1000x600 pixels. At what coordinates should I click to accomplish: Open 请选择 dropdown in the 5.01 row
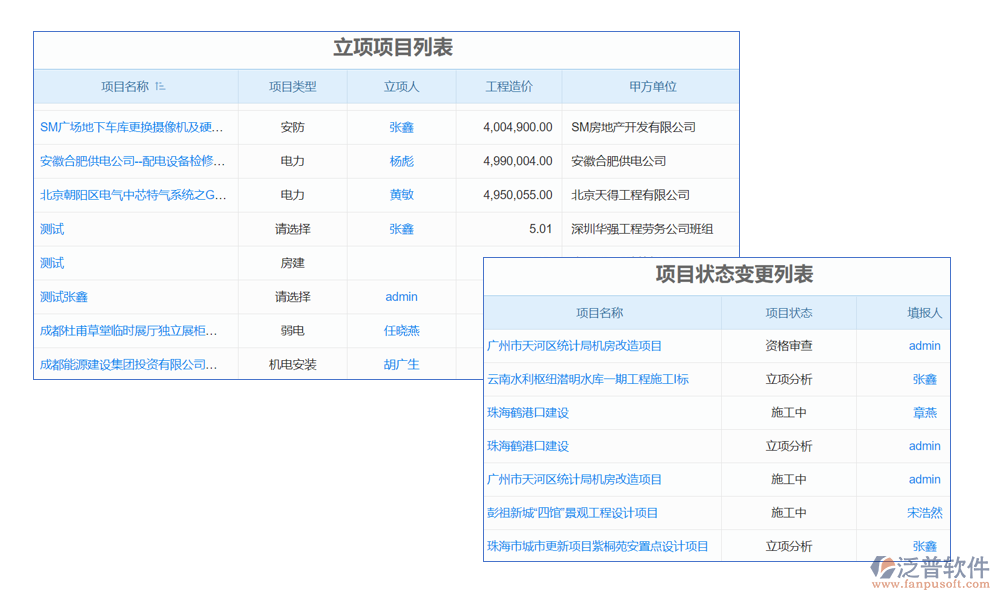[292, 229]
